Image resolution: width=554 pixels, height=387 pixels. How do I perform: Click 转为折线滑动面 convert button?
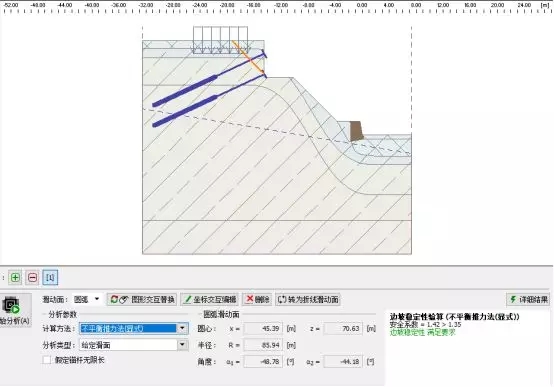[308, 299]
